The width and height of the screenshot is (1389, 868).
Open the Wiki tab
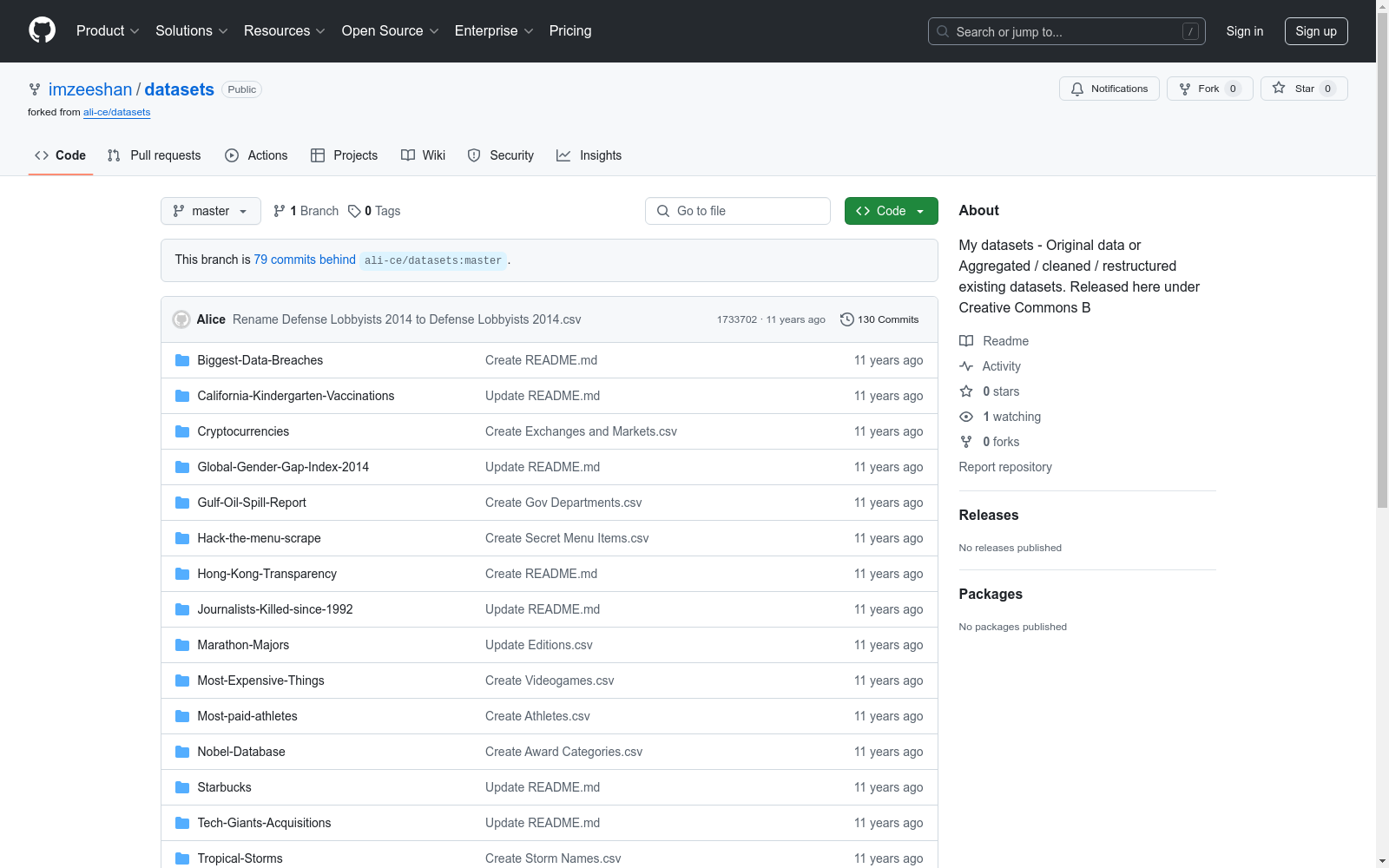(x=424, y=155)
